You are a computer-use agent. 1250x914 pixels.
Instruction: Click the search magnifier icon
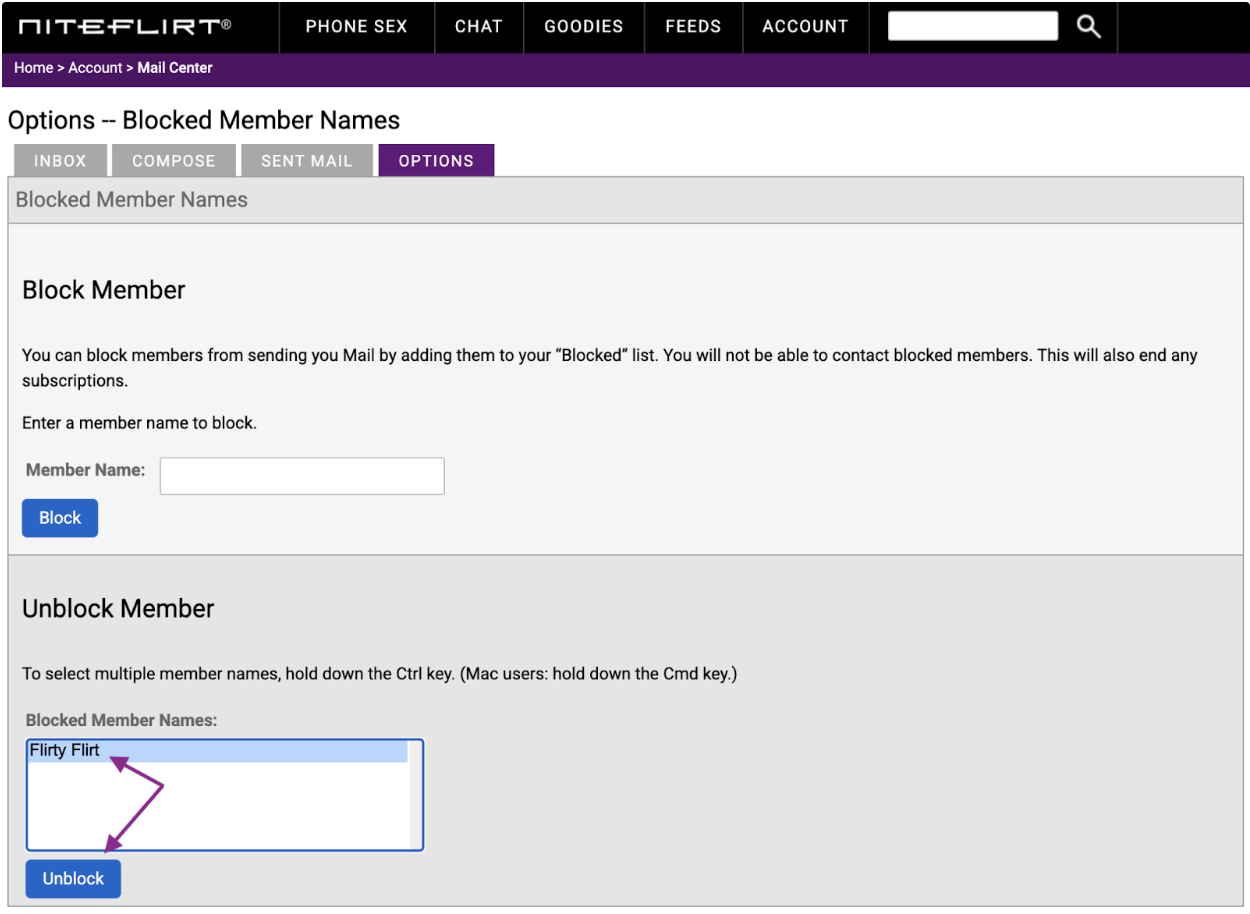pos(1088,27)
